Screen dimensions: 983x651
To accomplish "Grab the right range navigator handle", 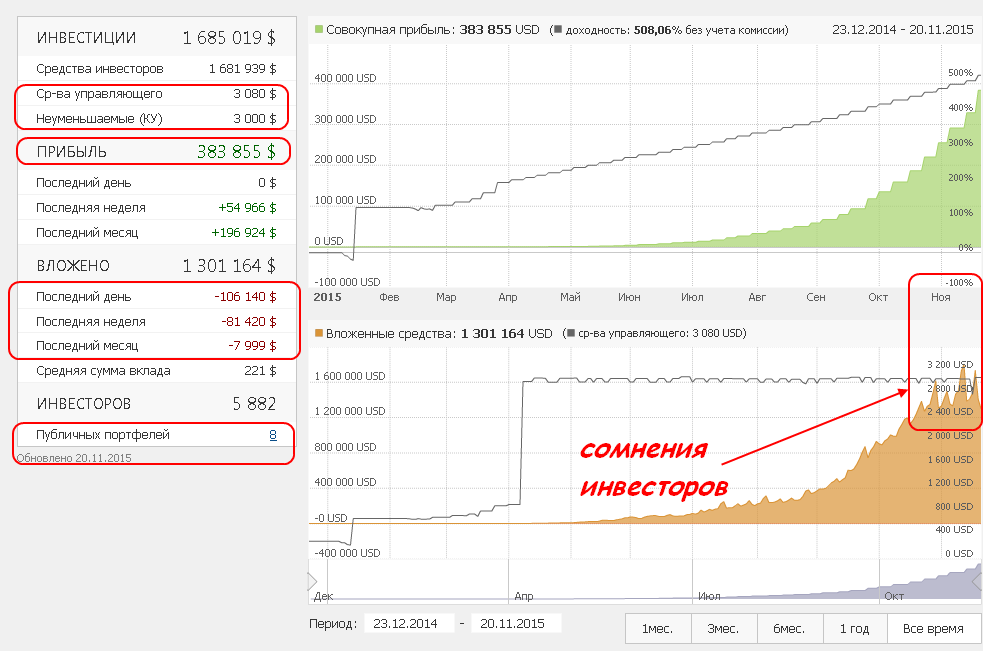I will tap(977, 581).
